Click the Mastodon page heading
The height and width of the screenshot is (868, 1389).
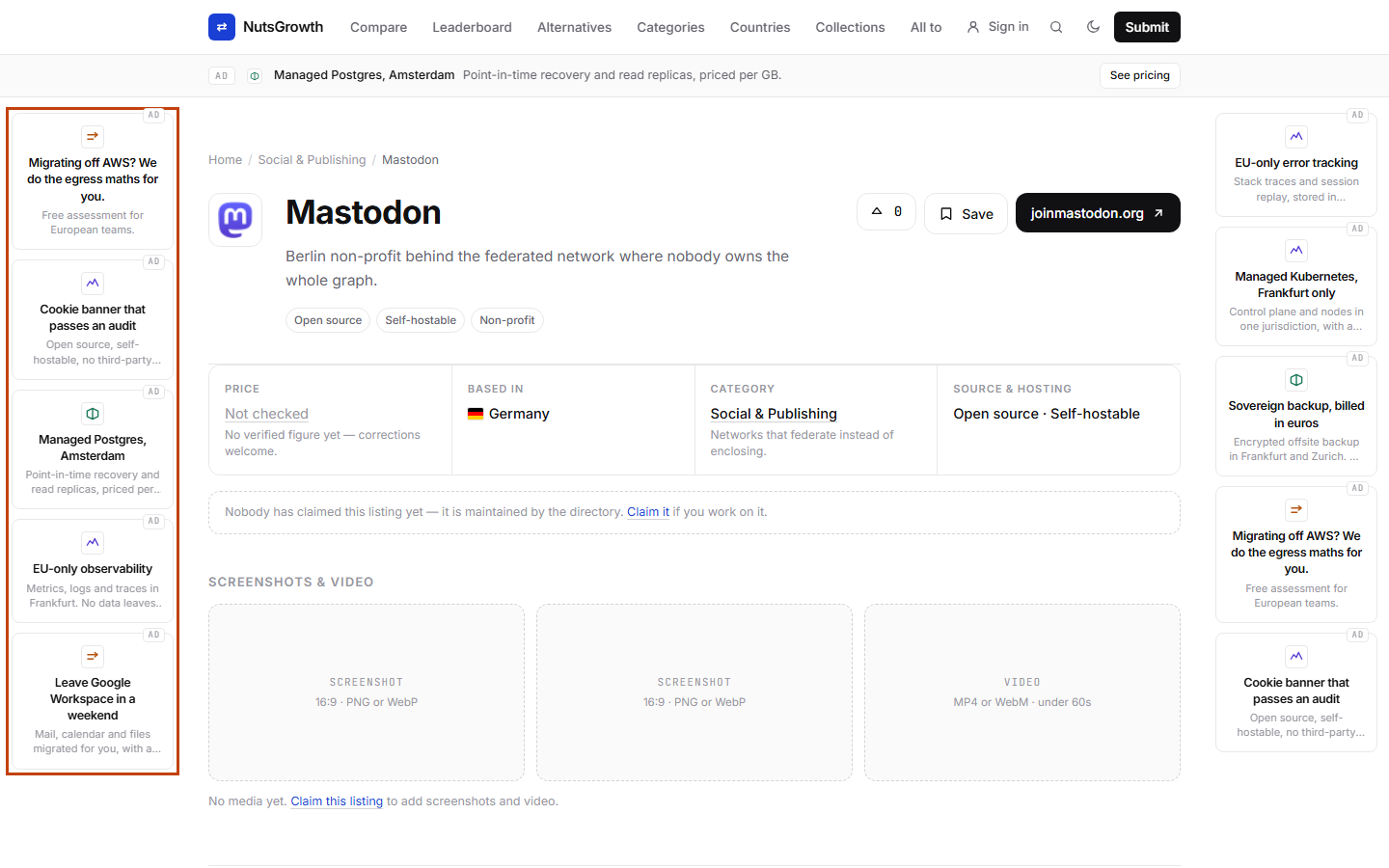coord(364,212)
